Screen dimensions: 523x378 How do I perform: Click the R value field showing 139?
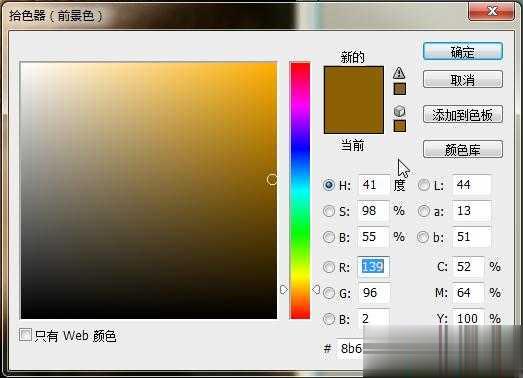coord(374,267)
